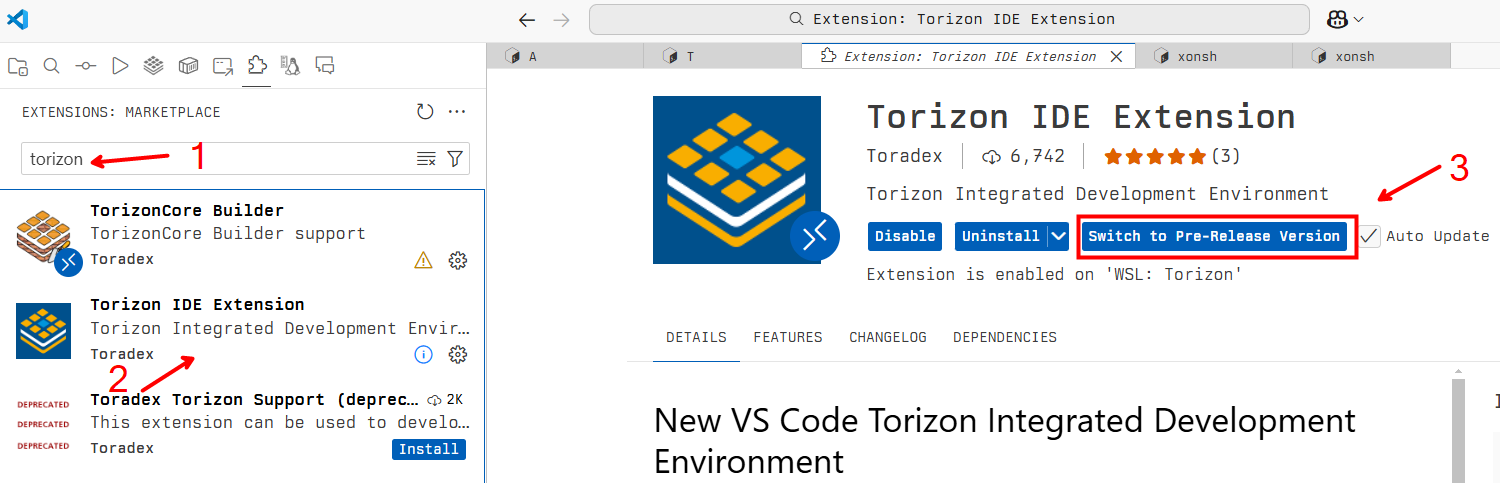The image size is (1500, 483).
Task: Switch to the Changelog tab
Action: 888,337
